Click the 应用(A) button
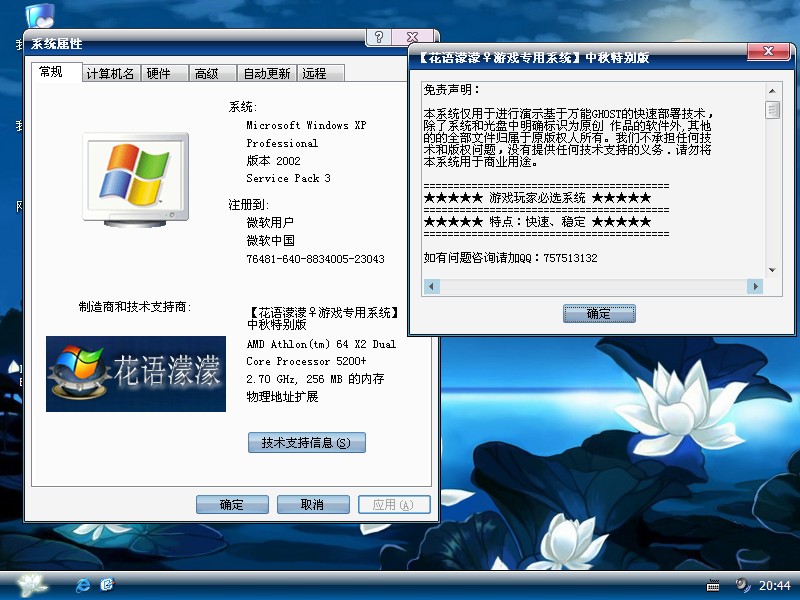800x600 pixels. (x=394, y=505)
